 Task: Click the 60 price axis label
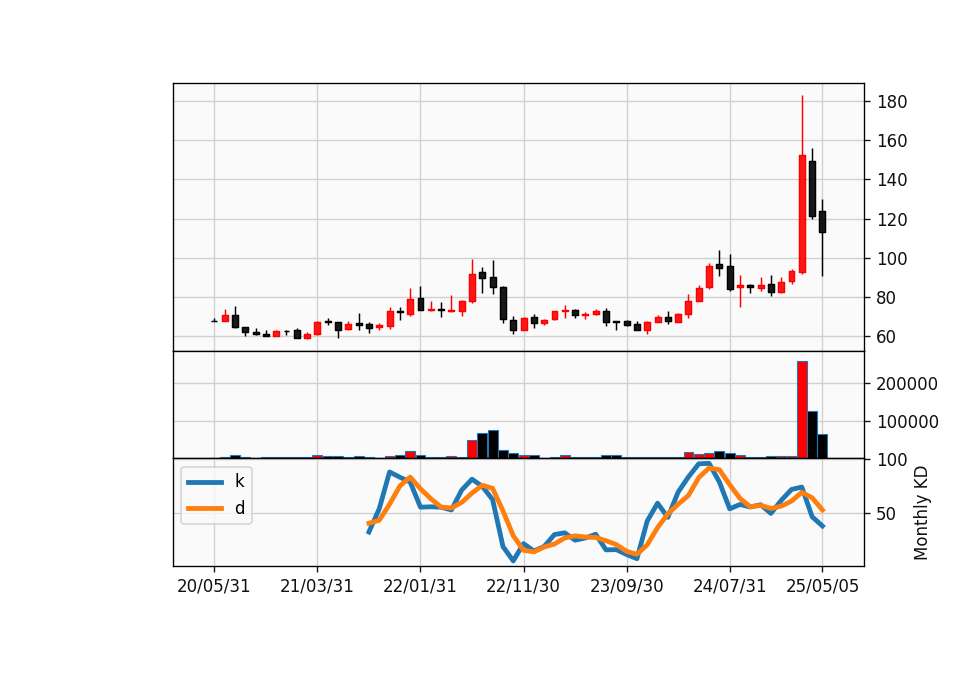887,337
